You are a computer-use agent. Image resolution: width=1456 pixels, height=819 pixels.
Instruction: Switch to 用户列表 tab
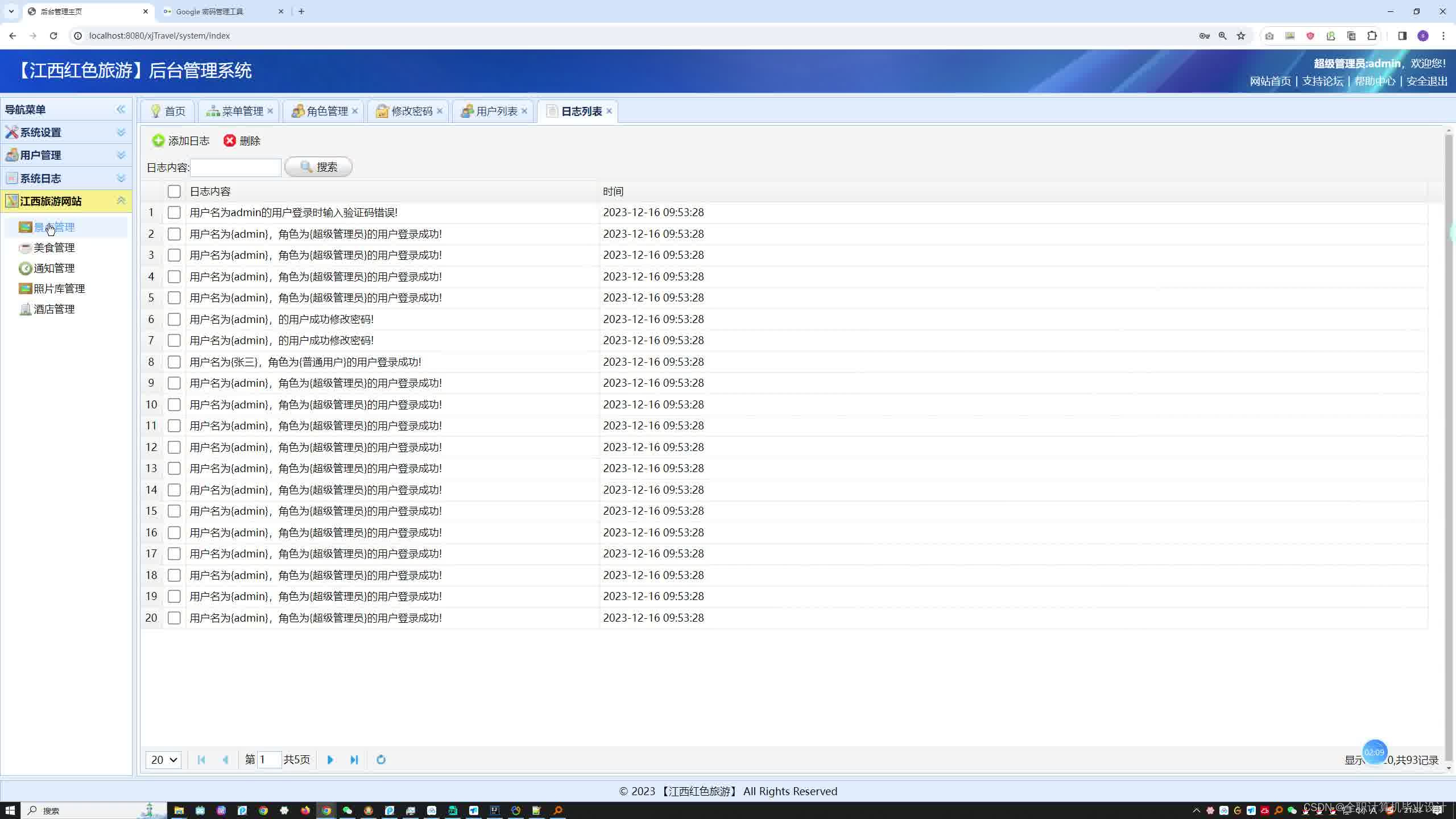496,111
